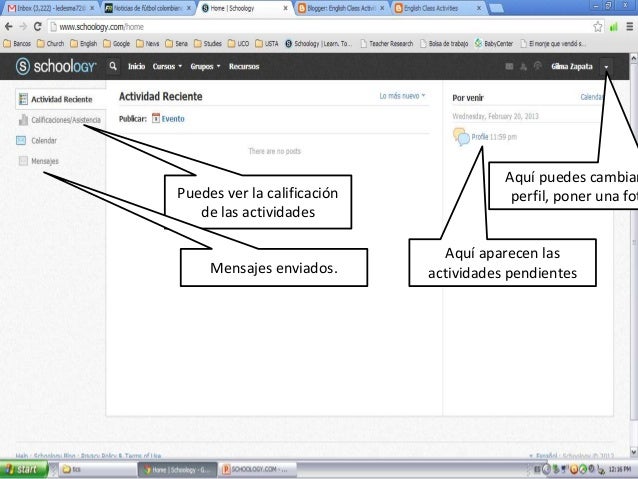Click the calendar icon next to Evento
Image resolution: width=638 pixels, height=479 pixels.
click(x=156, y=118)
